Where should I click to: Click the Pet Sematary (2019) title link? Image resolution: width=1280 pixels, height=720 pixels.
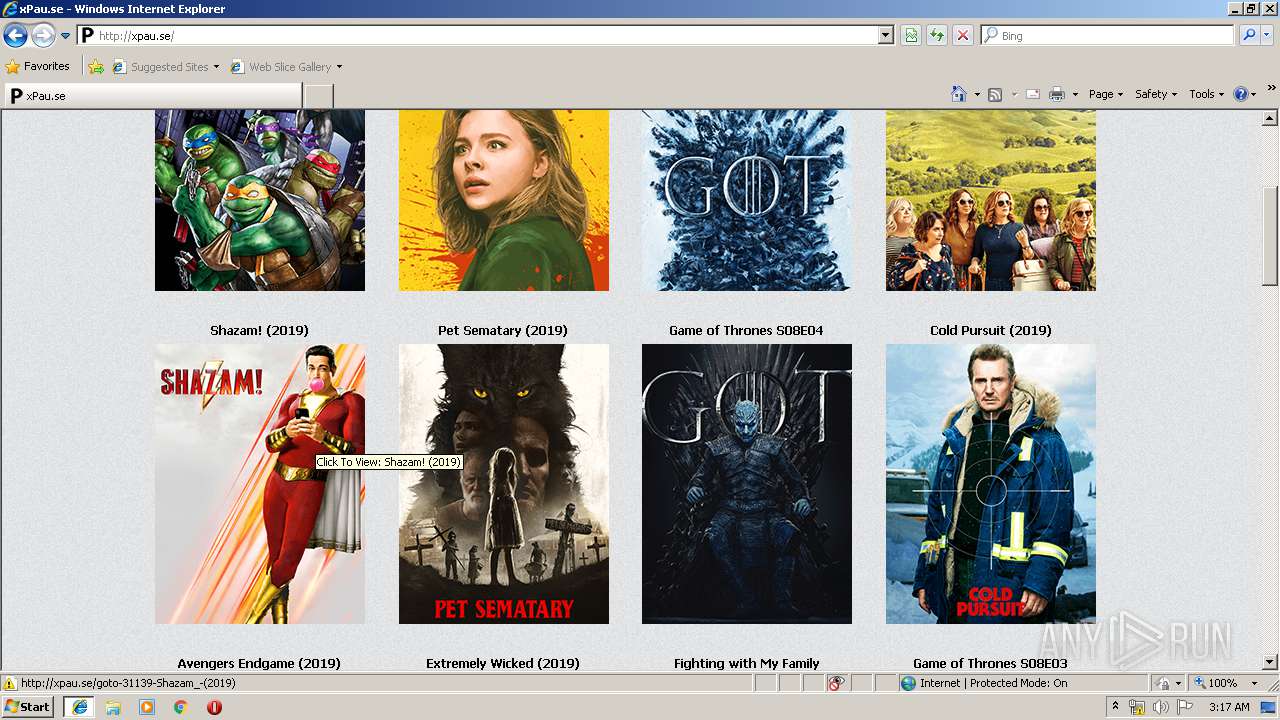(503, 330)
